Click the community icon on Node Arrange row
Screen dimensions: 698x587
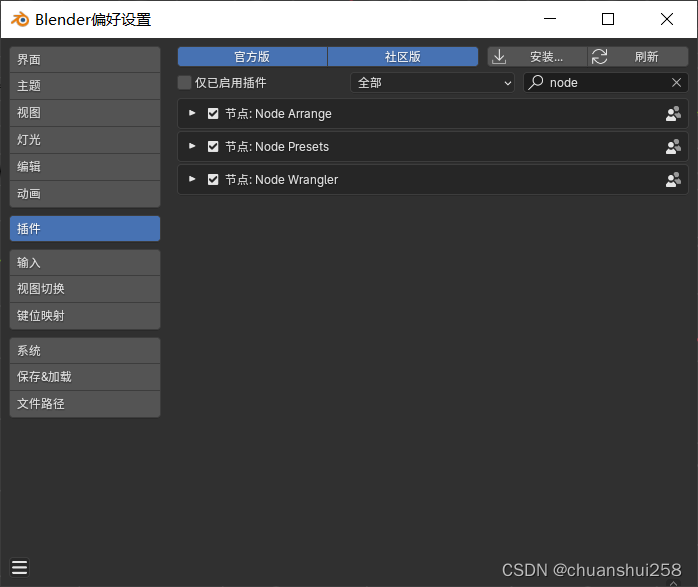tap(673, 114)
